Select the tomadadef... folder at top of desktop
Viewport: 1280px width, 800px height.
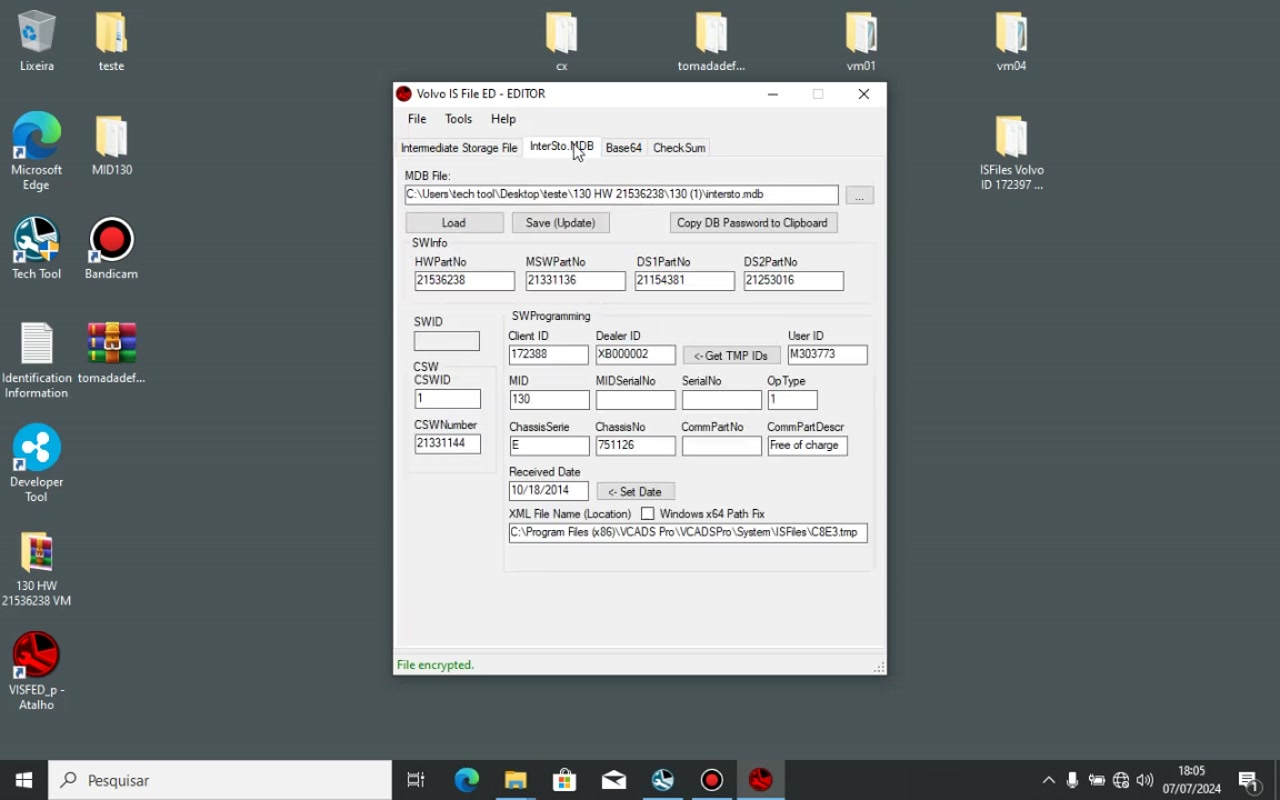[711, 41]
